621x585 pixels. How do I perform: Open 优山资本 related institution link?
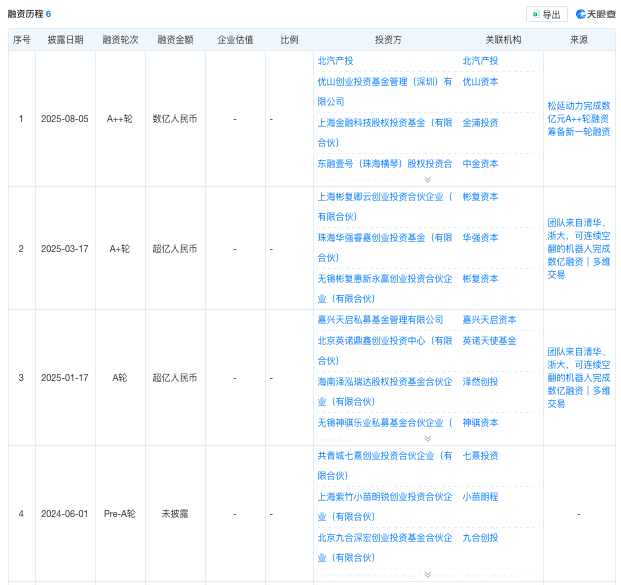(x=480, y=82)
